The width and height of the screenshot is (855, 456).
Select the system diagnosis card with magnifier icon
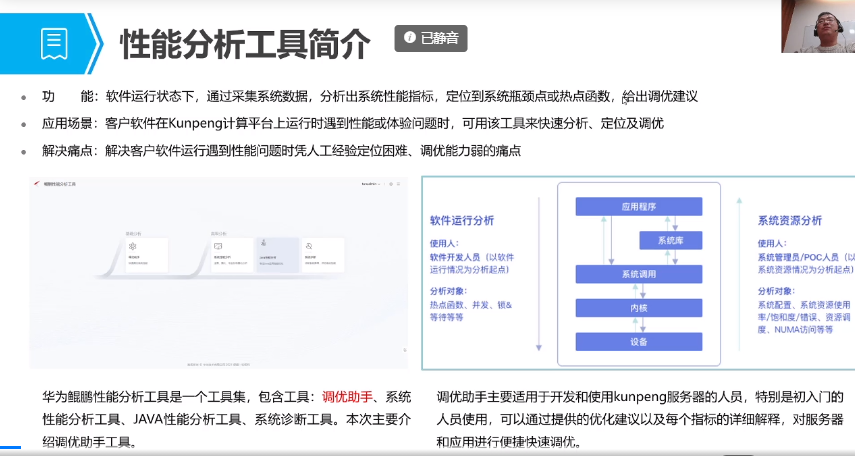pos(323,255)
